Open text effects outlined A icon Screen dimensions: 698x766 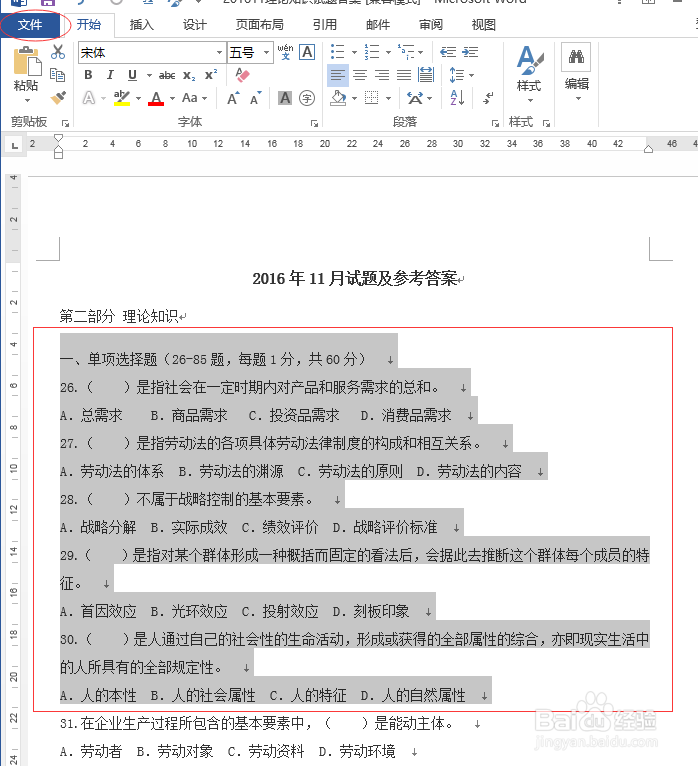(x=88, y=98)
